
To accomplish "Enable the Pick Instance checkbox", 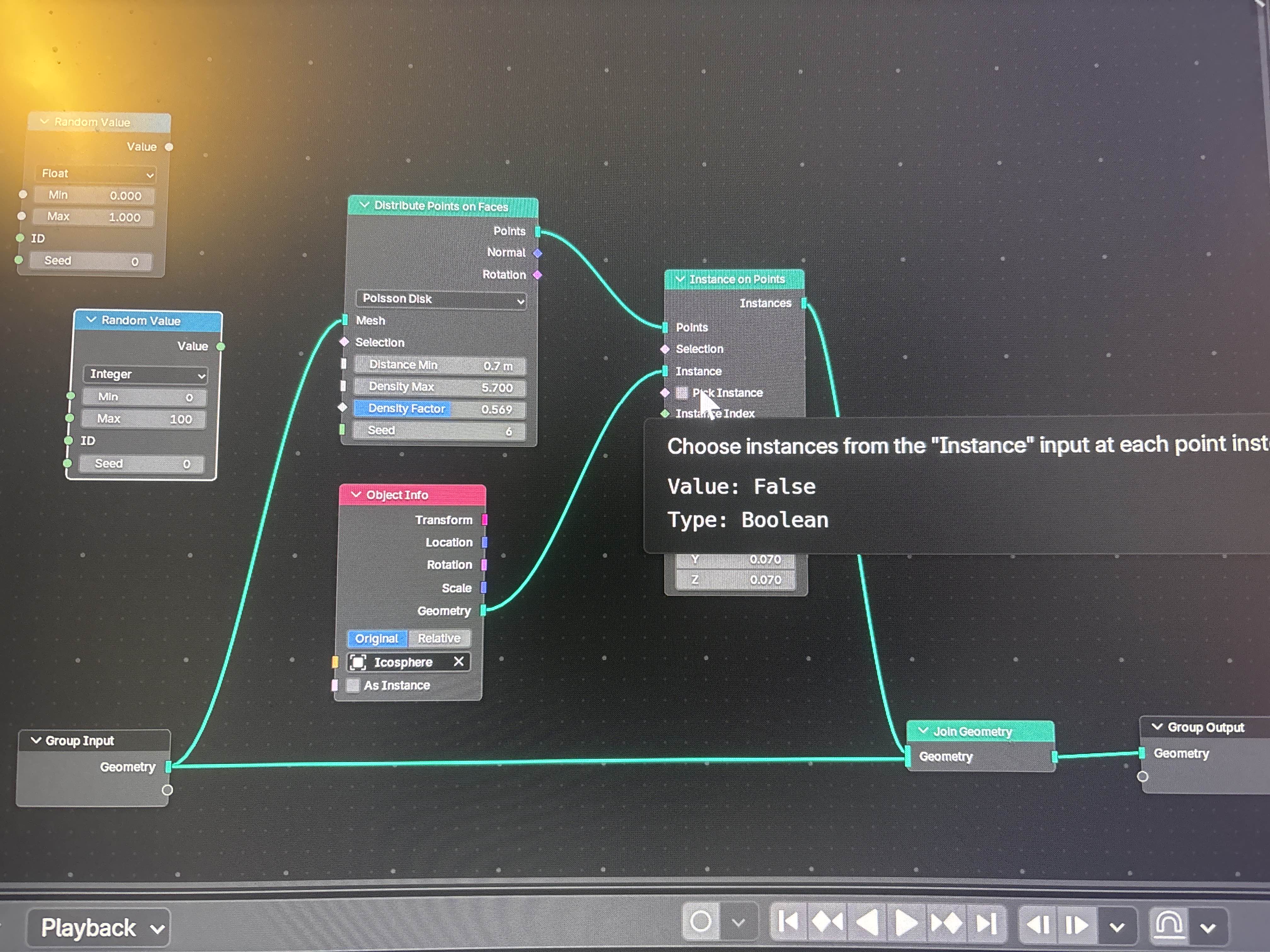I will [x=682, y=393].
